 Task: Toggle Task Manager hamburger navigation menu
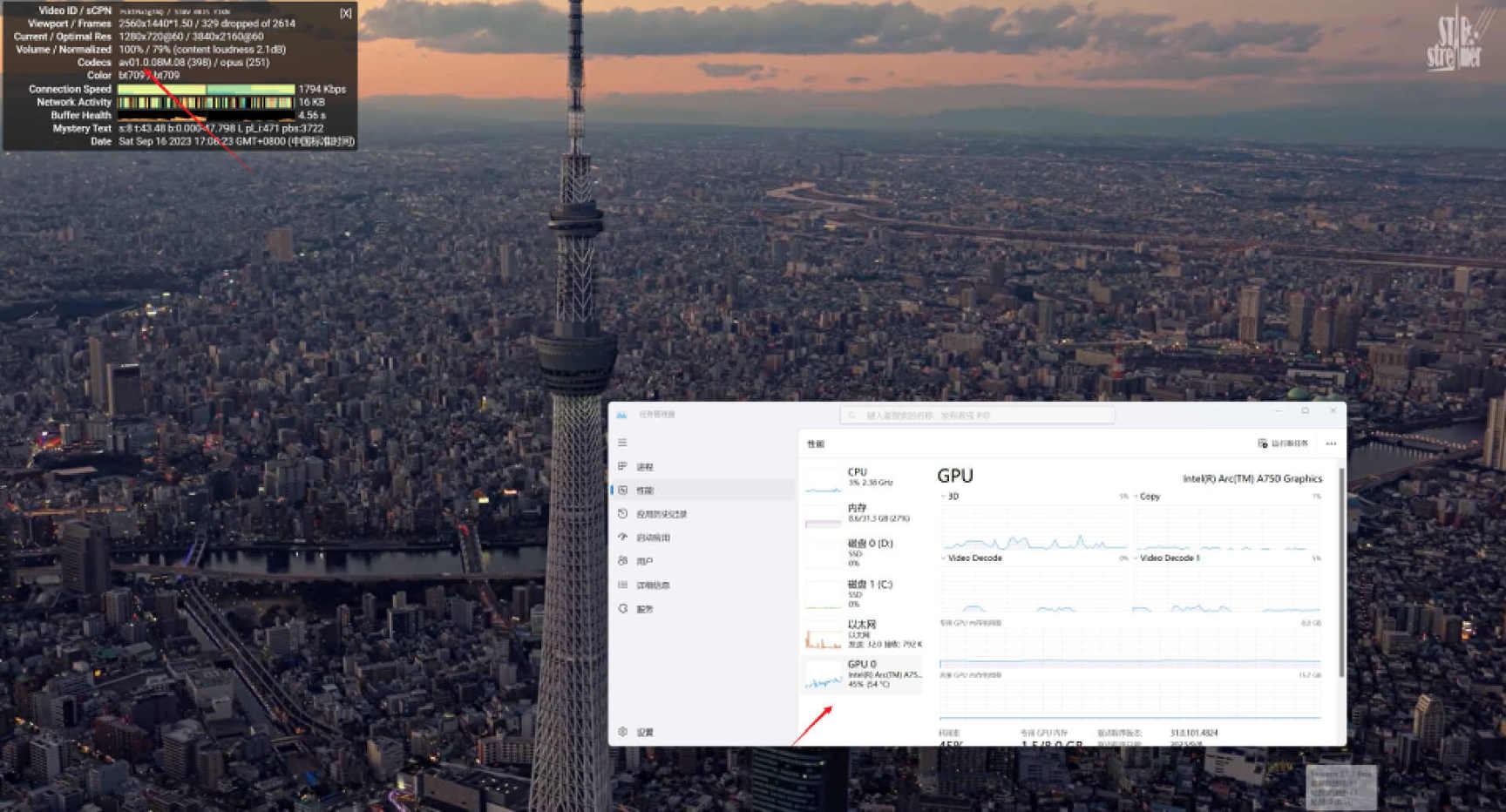[x=622, y=443]
